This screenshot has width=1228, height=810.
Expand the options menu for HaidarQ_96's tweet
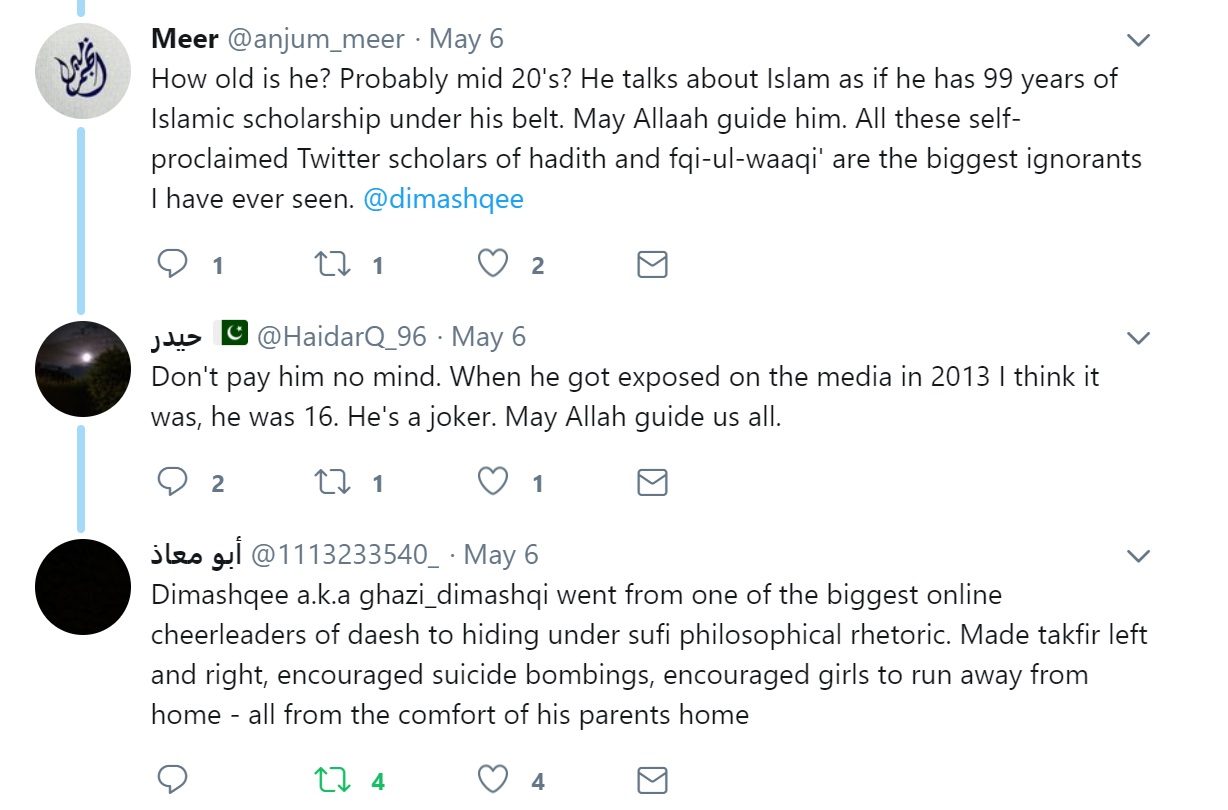(x=1138, y=338)
